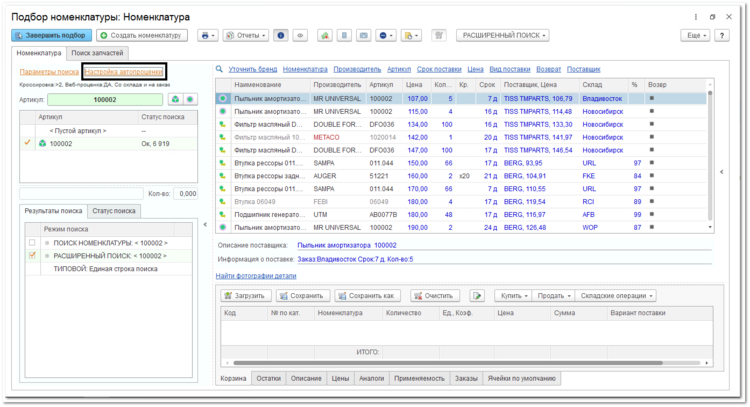This screenshot has width=750, height=407.
Task: Click the round blue info icon
Action: point(281,35)
